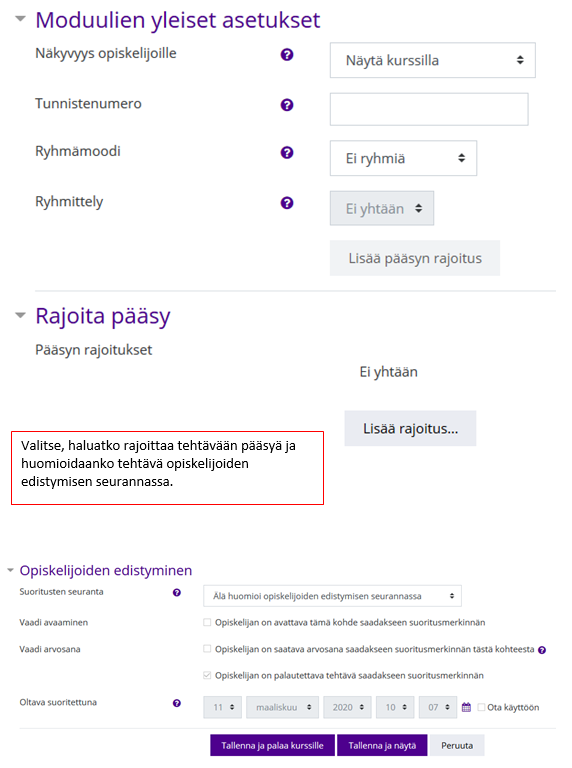Open the Näytä kurssilla visibility dropdown

[432, 60]
